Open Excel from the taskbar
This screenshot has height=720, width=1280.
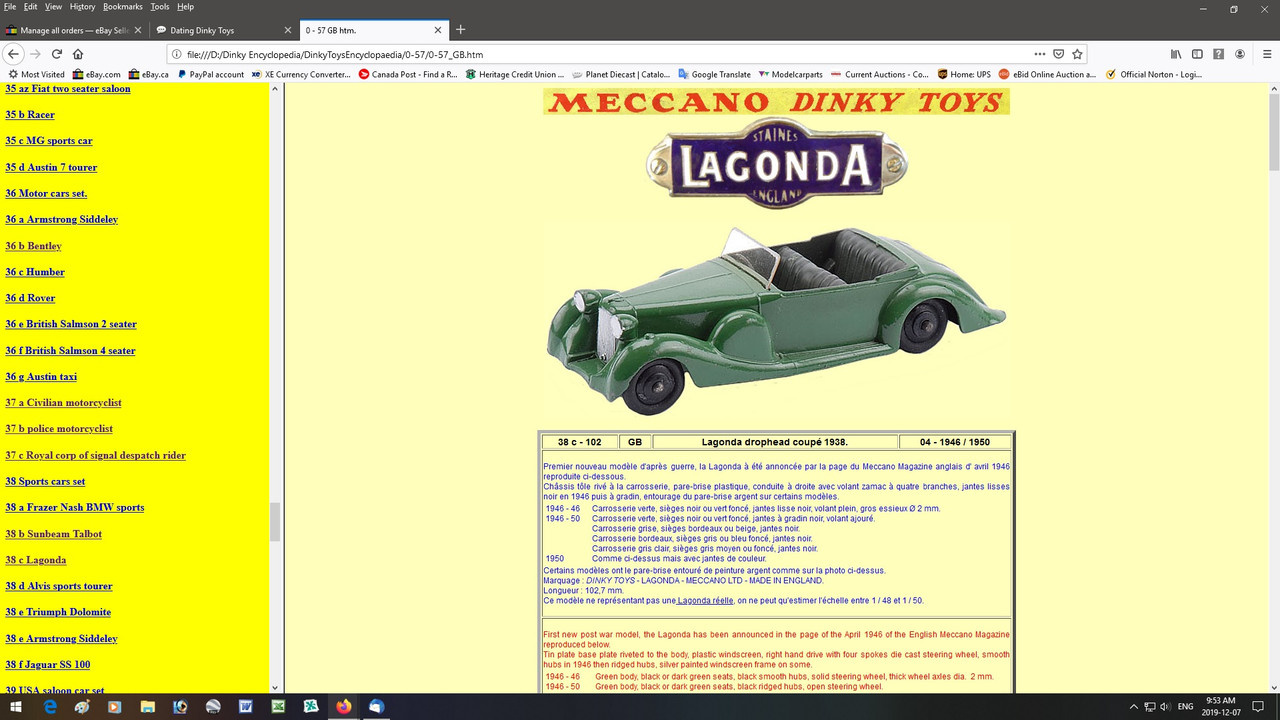tap(278, 707)
